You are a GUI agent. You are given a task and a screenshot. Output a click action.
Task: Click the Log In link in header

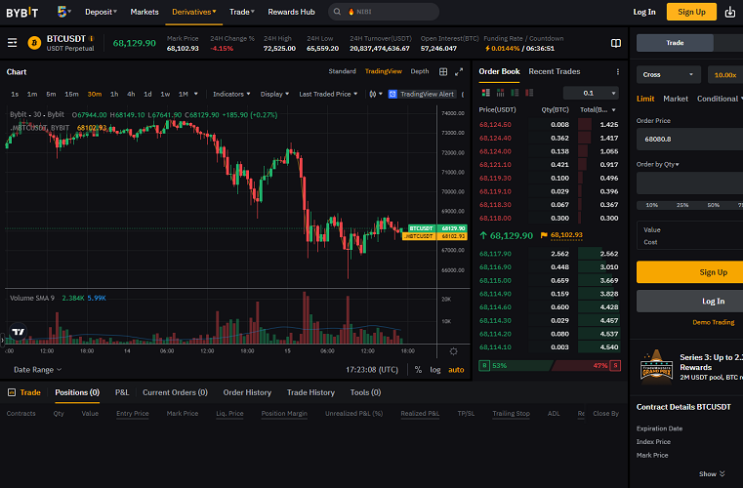pos(644,12)
